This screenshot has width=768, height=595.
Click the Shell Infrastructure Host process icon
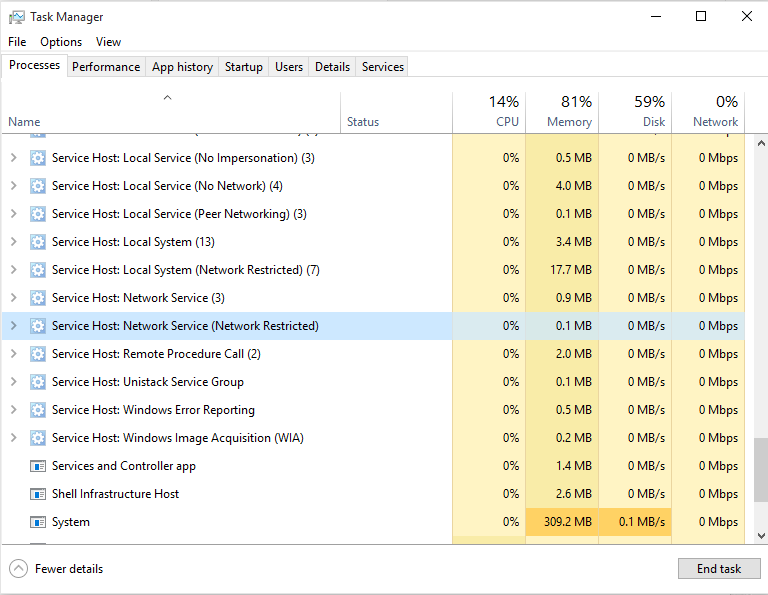[38, 494]
